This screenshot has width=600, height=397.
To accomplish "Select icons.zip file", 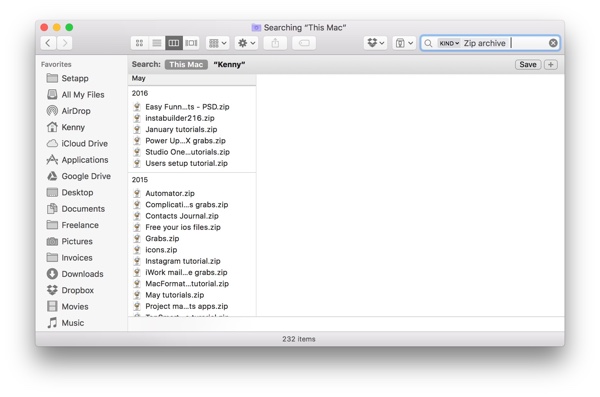I will tap(161, 250).
